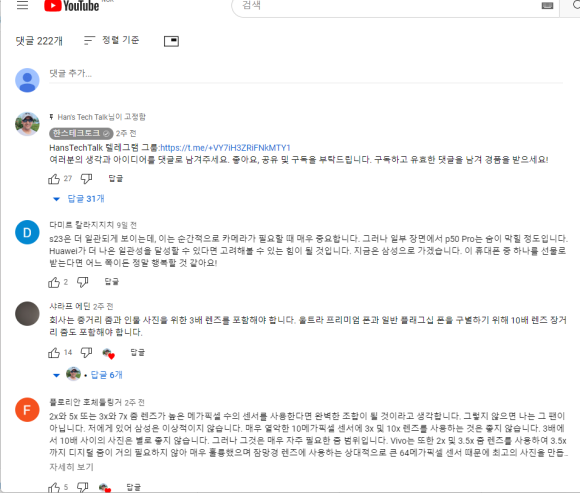The image size is (580, 493).
Task: Dislike the pinned 한스테크토크 comment
Action: click(x=86, y=179)
